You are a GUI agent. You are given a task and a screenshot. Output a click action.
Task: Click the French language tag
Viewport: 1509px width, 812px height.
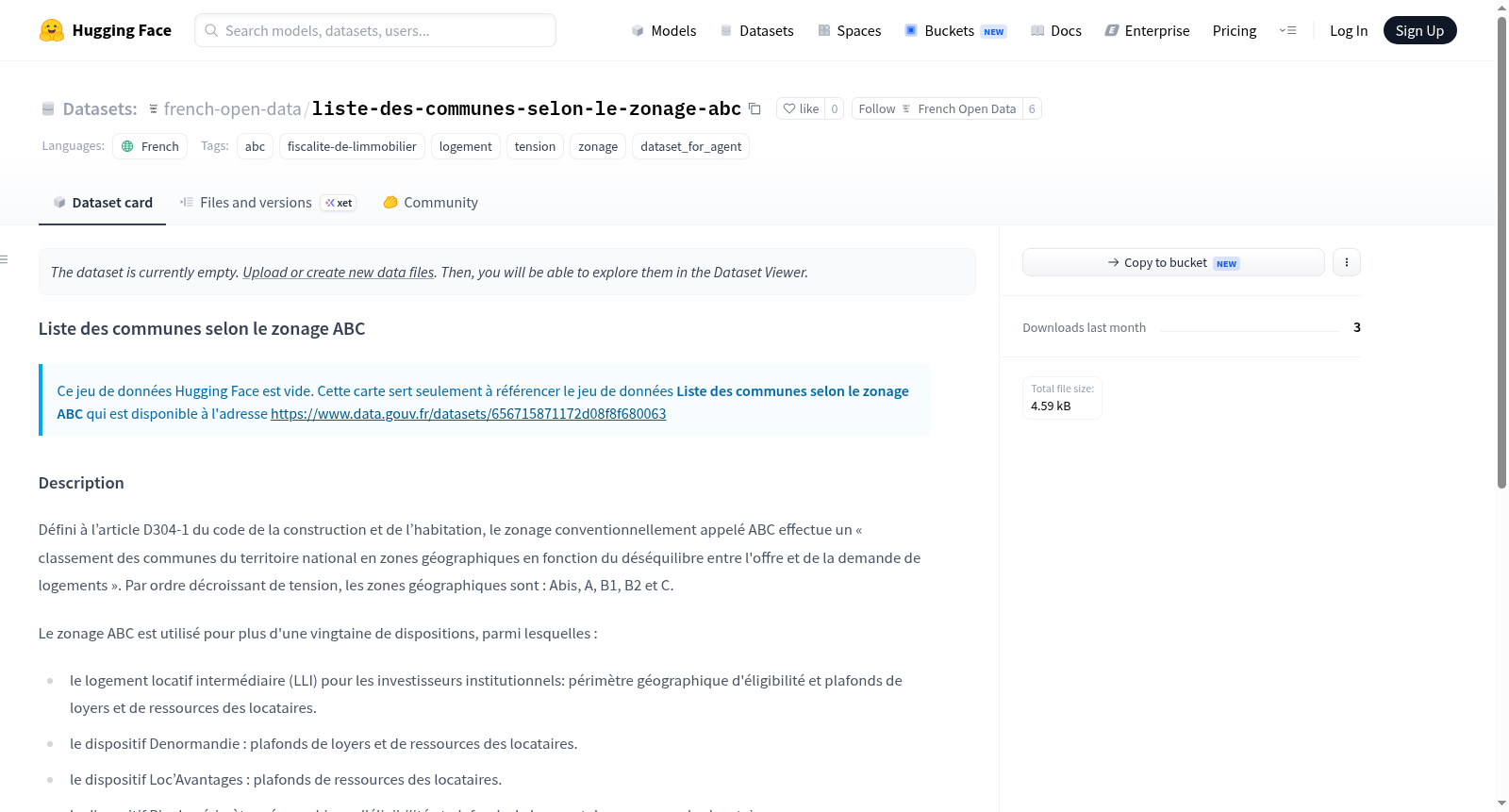(151, 146)
